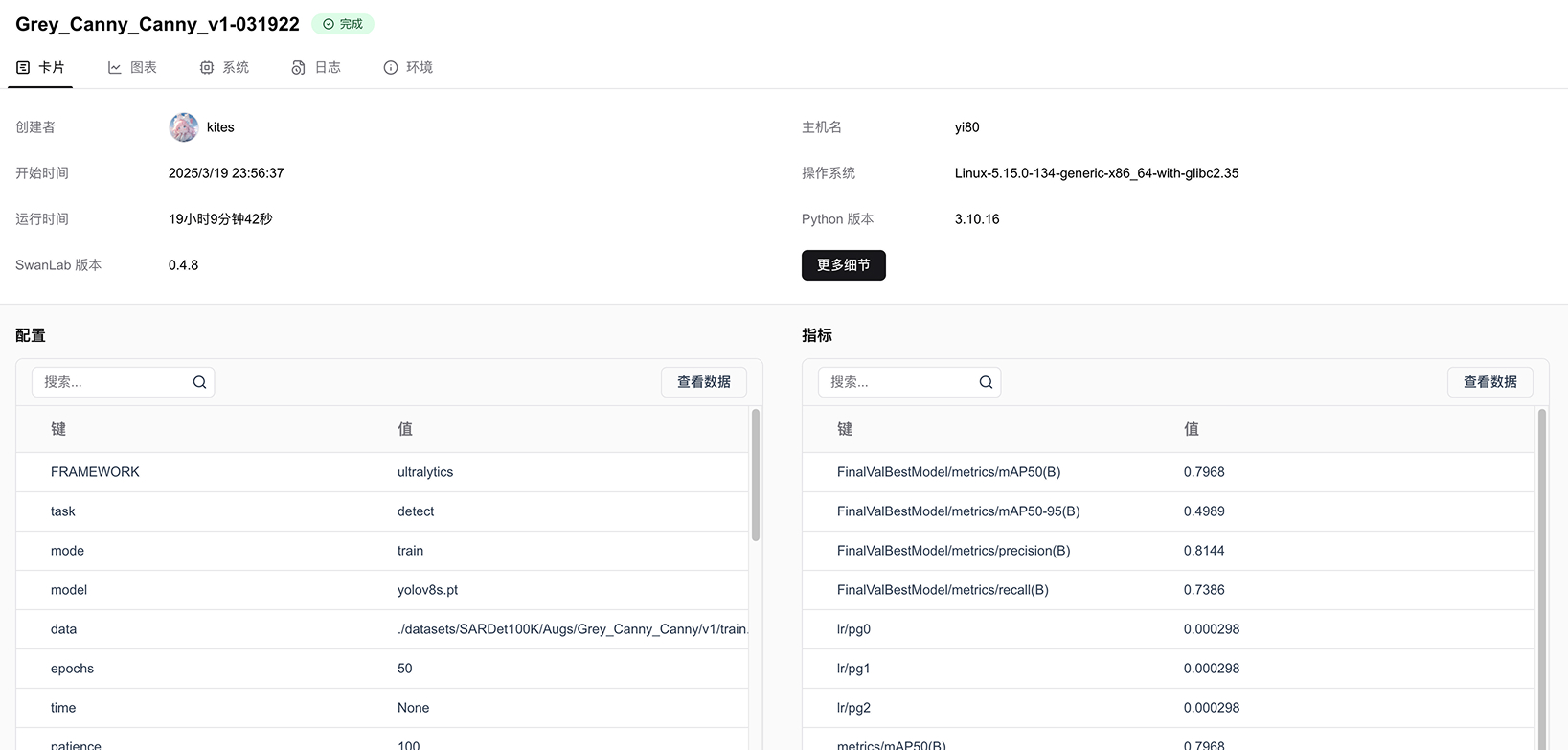Viewport: 1568px width, 750px height.
Task: Select the FinalValBestModel mAP50-95(B) metric row
Action: tap(958, 511)
